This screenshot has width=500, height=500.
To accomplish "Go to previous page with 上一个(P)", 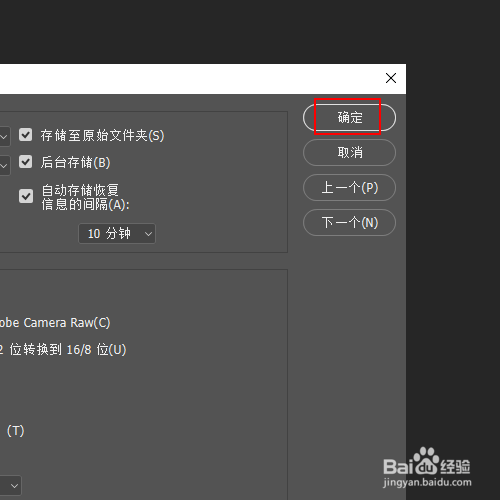I will 349,187.
